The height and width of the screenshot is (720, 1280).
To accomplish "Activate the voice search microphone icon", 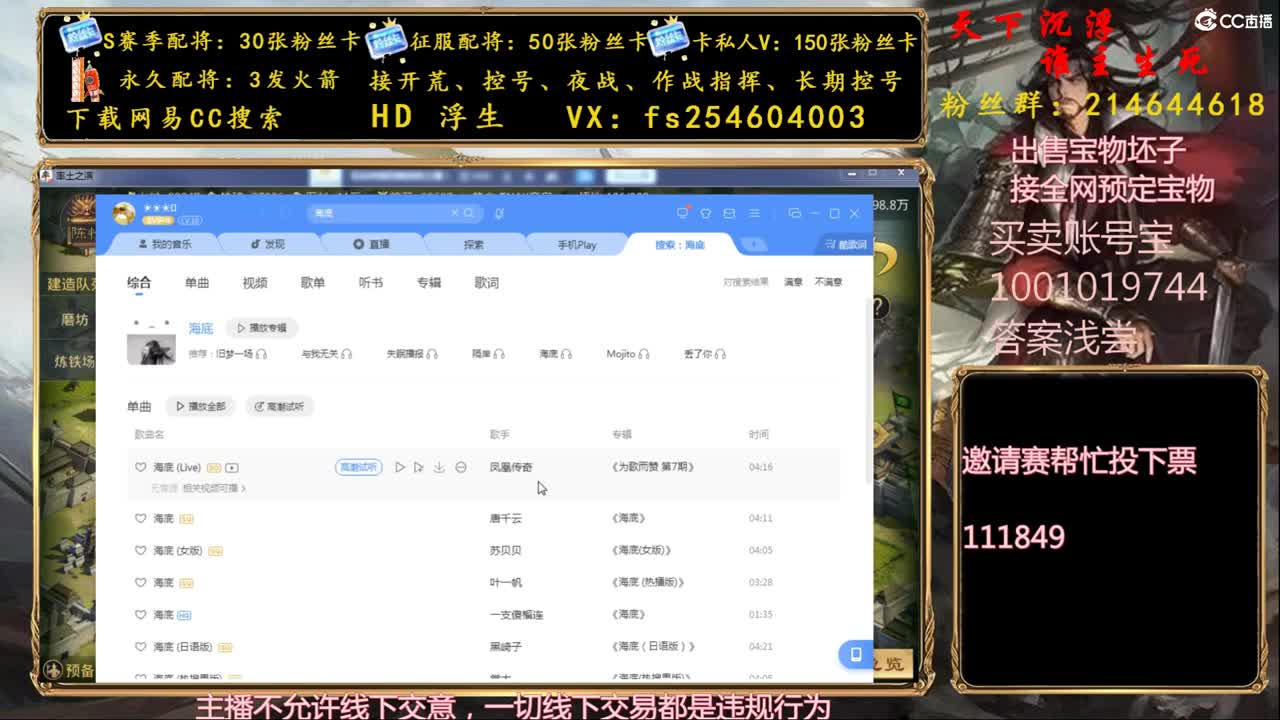I will (x=499, y=213).
